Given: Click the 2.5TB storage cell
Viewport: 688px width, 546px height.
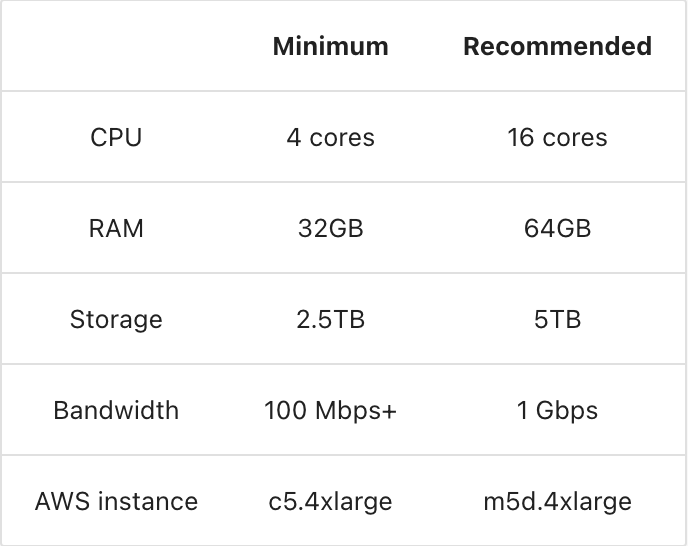Looking at the screenshot, I should point(330,320).
